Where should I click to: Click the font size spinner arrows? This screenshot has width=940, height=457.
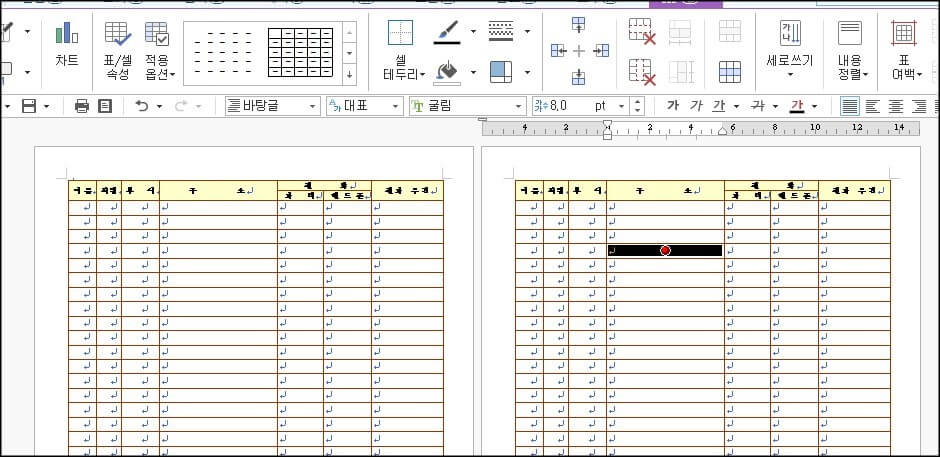click(x=638, y=107)
